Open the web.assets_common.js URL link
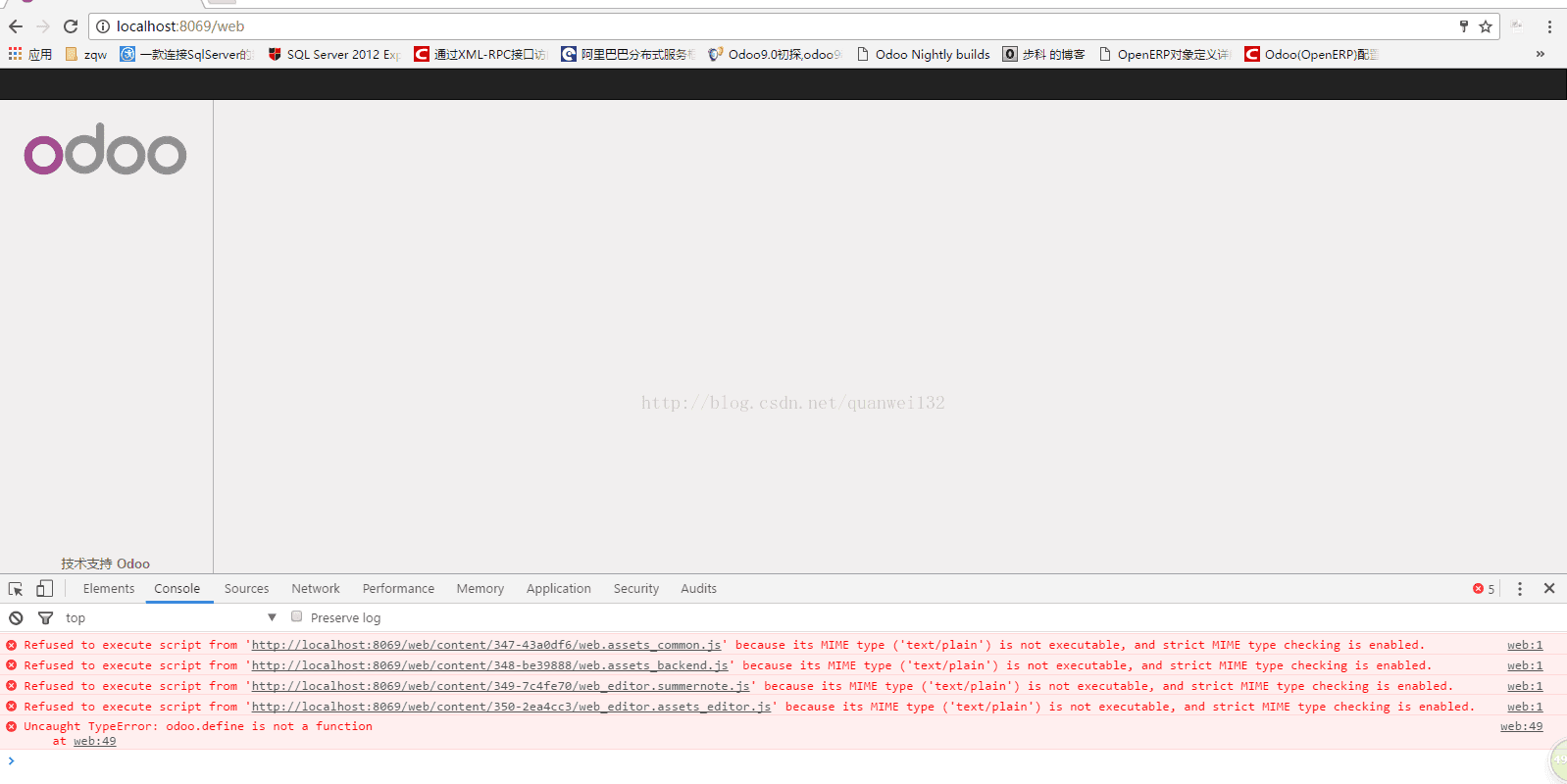Image resolution: width=1567 pixels, height=784 pixels. coord(487,645)
